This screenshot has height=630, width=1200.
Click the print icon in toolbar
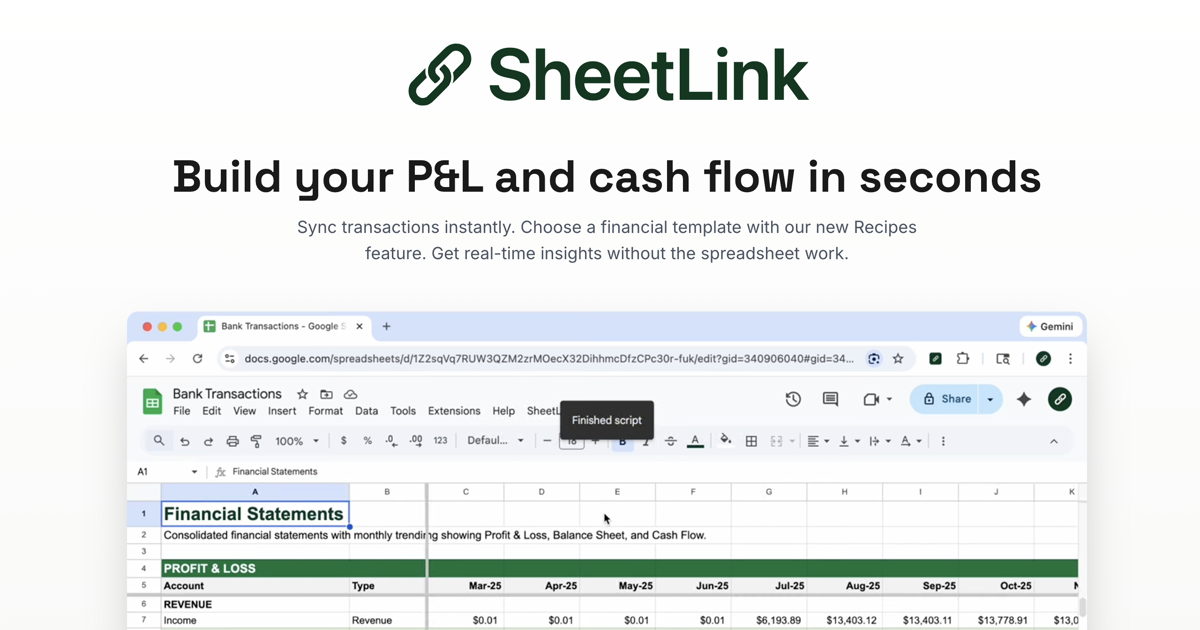pos(232,441)
